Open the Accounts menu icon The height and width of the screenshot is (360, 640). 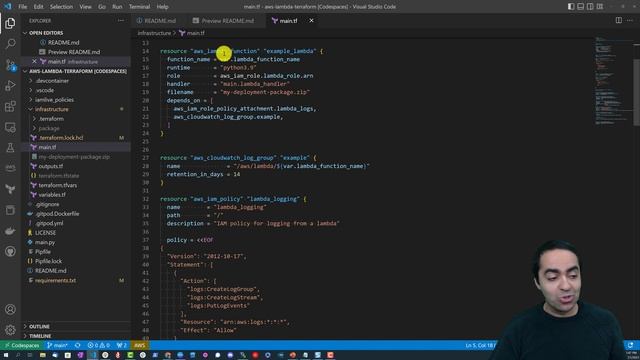tap(10, 309)
